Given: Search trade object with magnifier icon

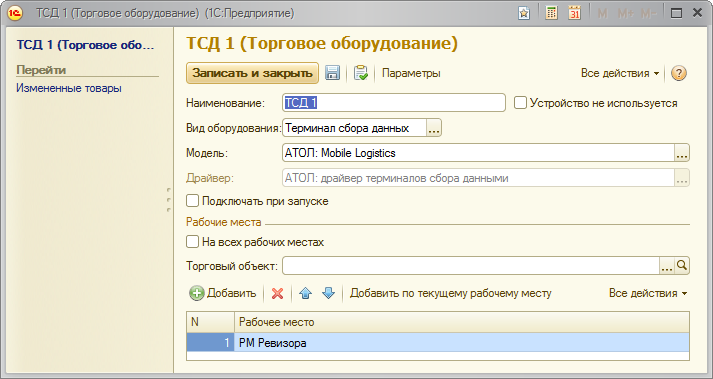Looking at the screenshot, I should [x=682, y=266].
